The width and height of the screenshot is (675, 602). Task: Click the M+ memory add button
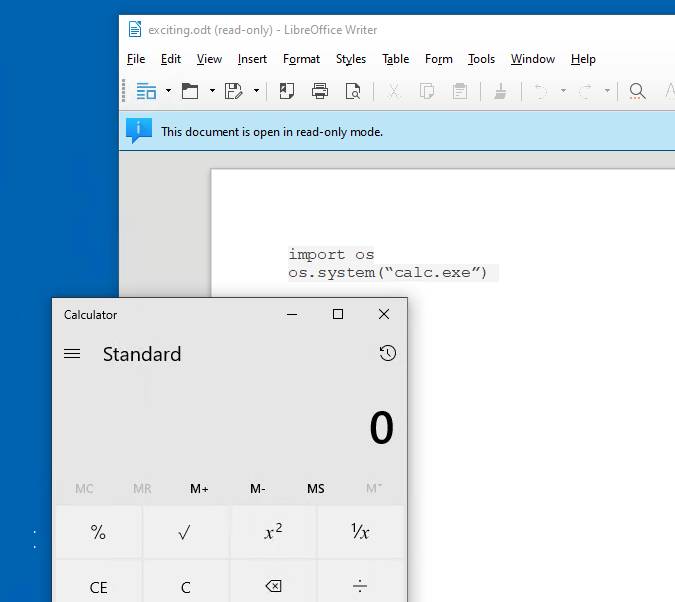[199, 489]
